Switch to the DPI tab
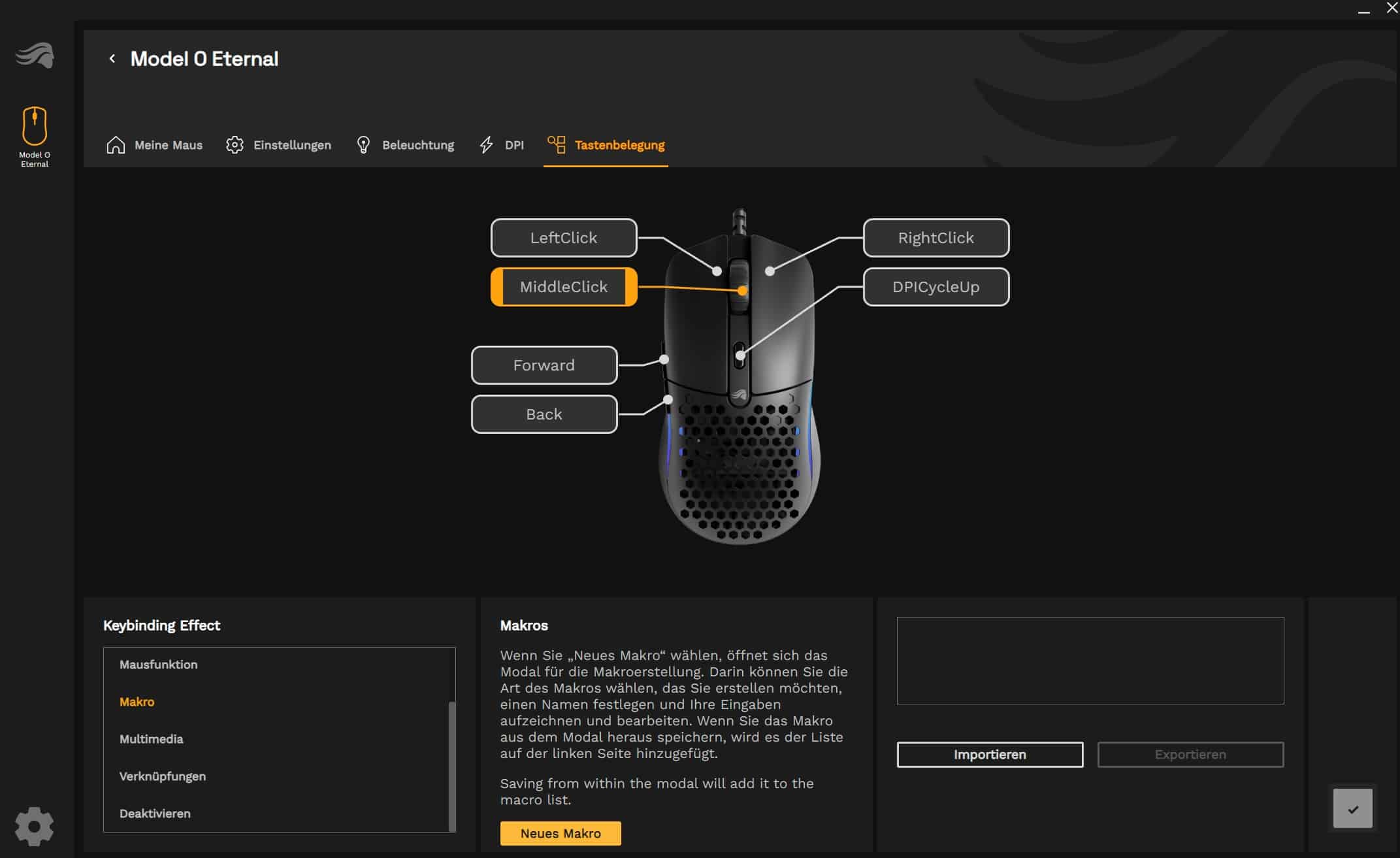 click(x=513, y=145)
